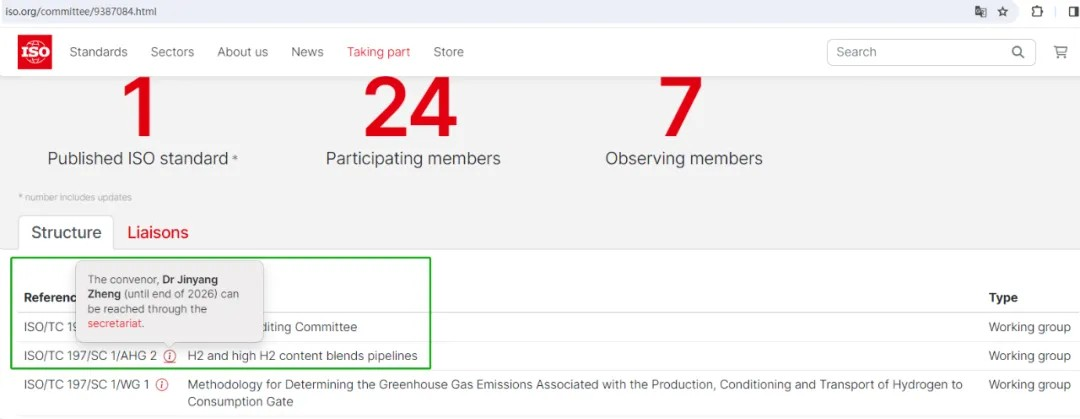The width and height of the screenshot is (1080, 419).
Task: Click the number 24 statistic
Action: (411, 107)
